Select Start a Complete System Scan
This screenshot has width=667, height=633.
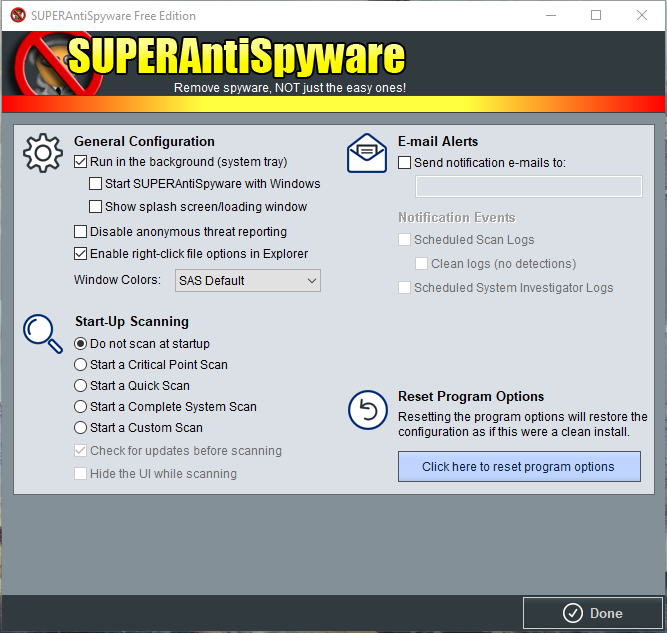[x=80, y=407]
